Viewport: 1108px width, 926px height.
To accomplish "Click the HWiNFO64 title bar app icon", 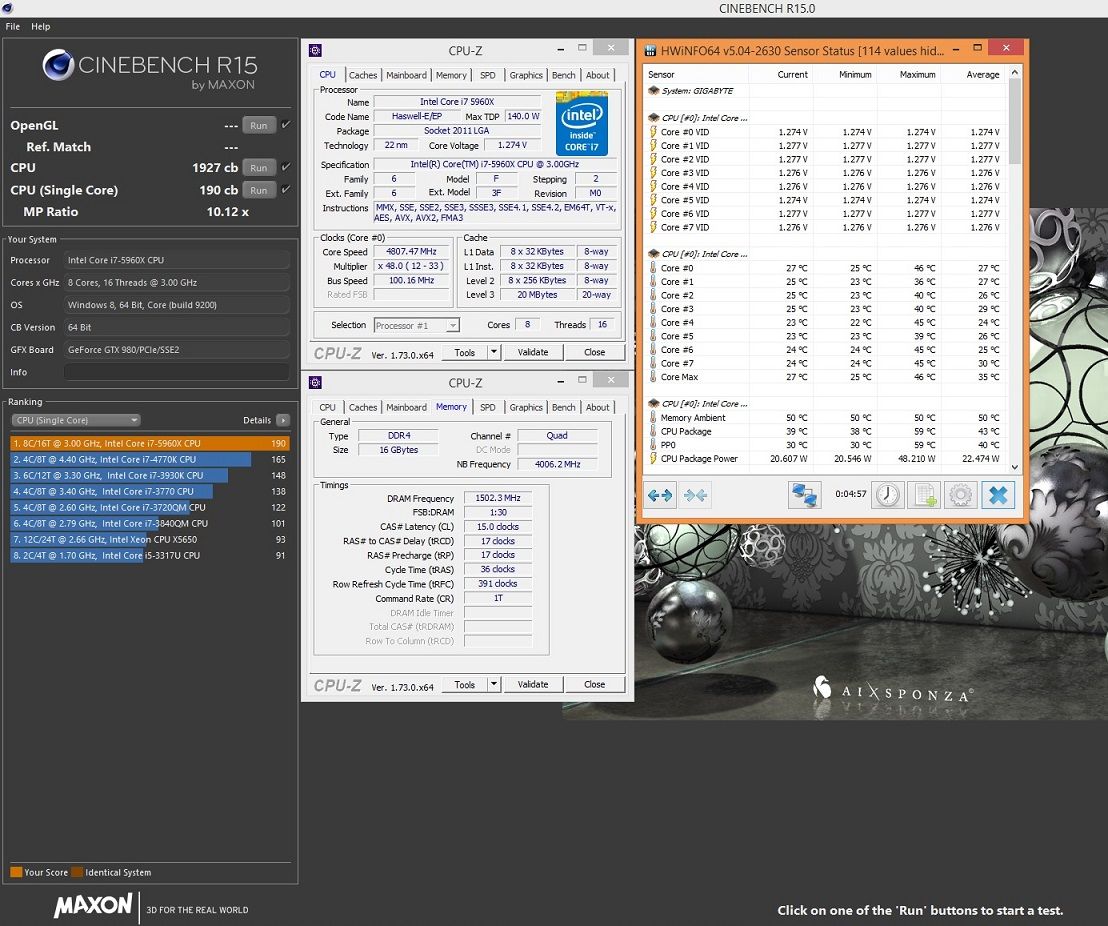I will tap(650, 50).
